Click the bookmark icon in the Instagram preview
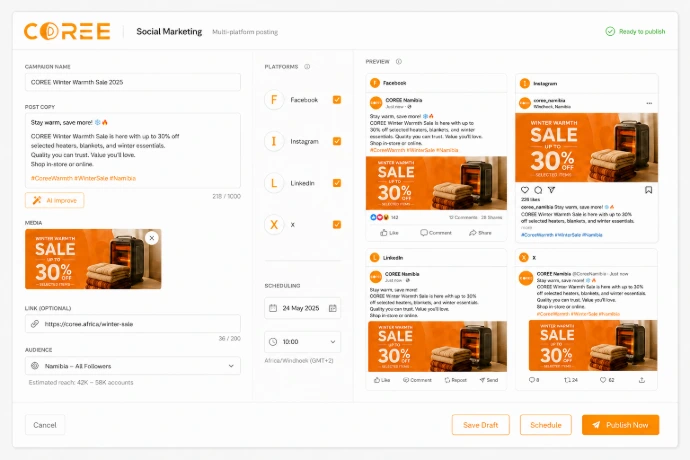The image size is (690, 460). click(648, 190)
